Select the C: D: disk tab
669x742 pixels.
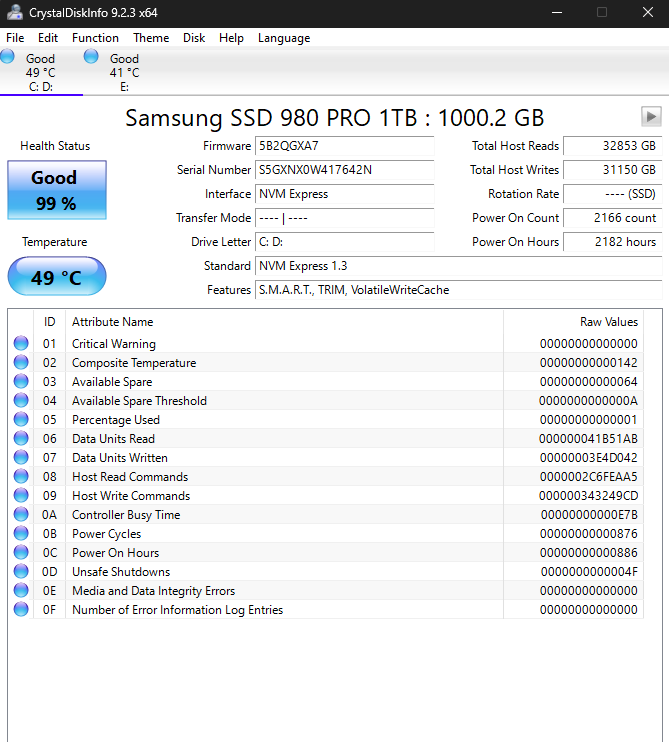41,72
